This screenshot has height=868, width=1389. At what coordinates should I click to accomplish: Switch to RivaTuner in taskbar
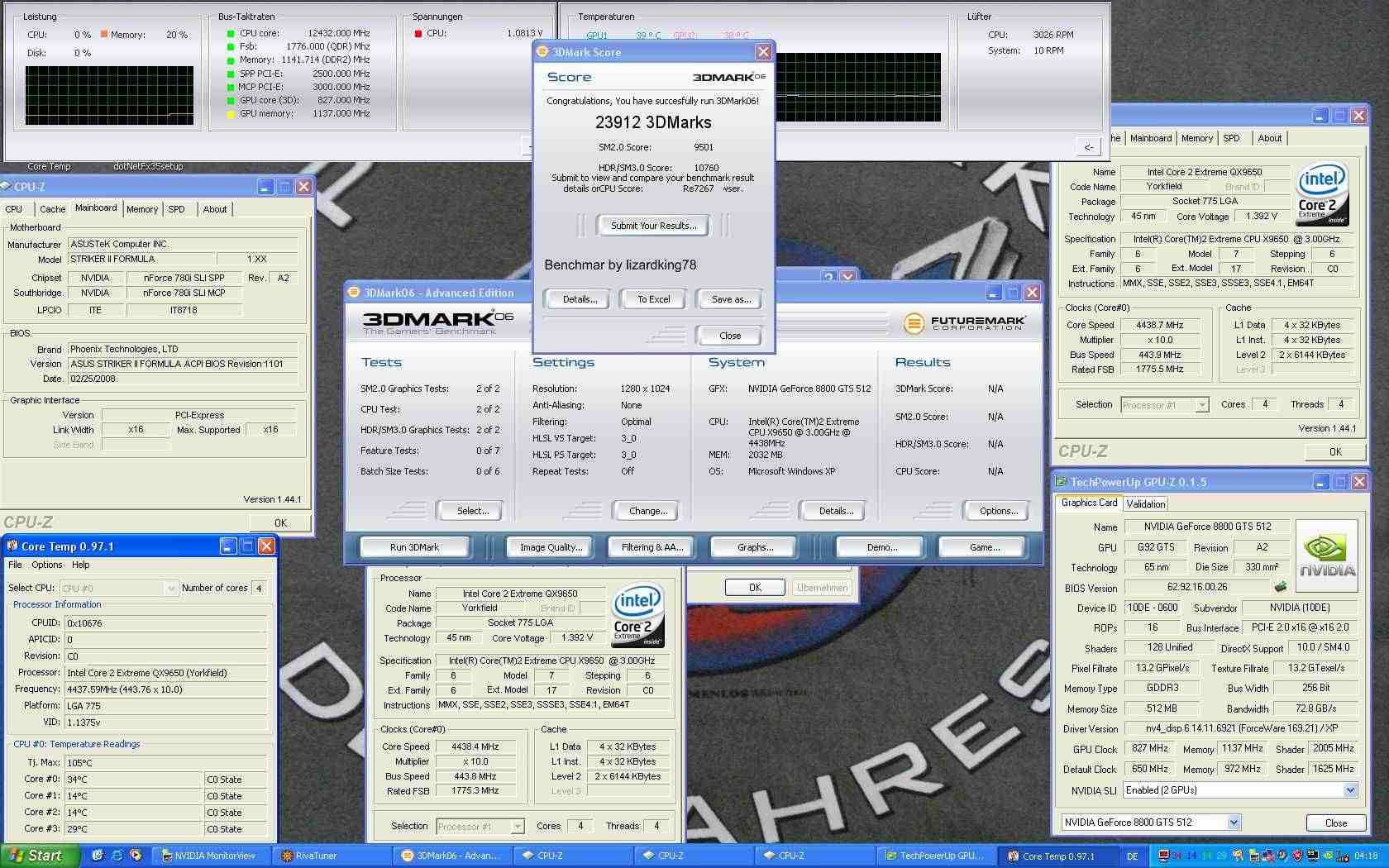[333, 856]
